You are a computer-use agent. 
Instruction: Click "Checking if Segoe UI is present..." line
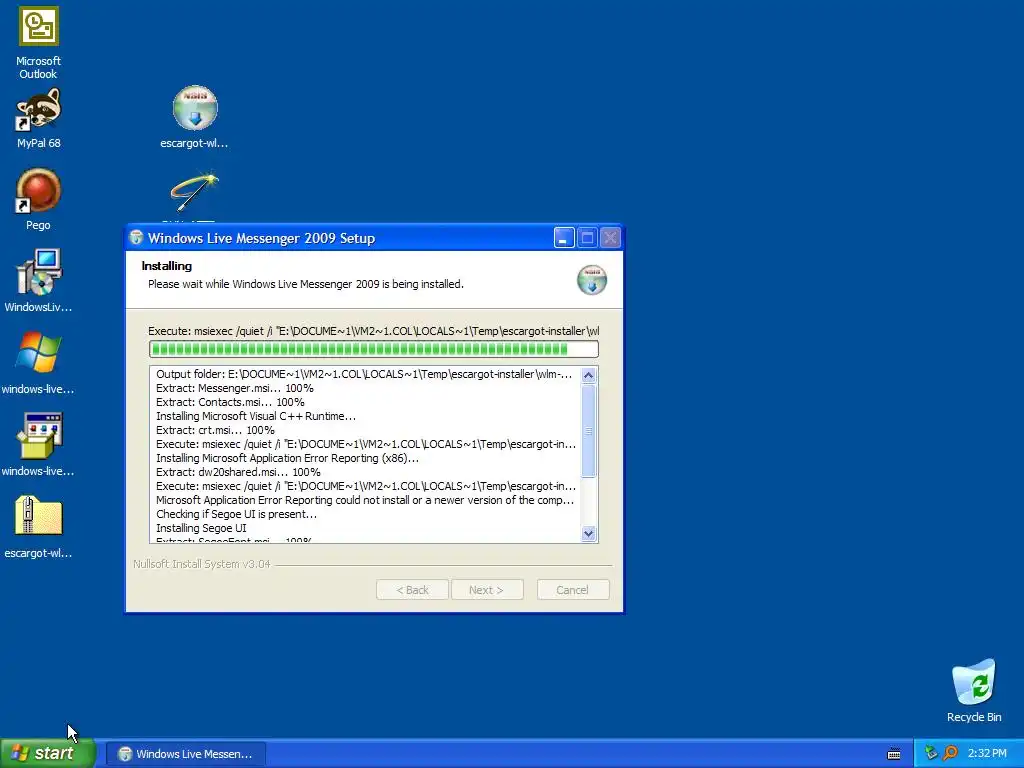pos(236,514)
